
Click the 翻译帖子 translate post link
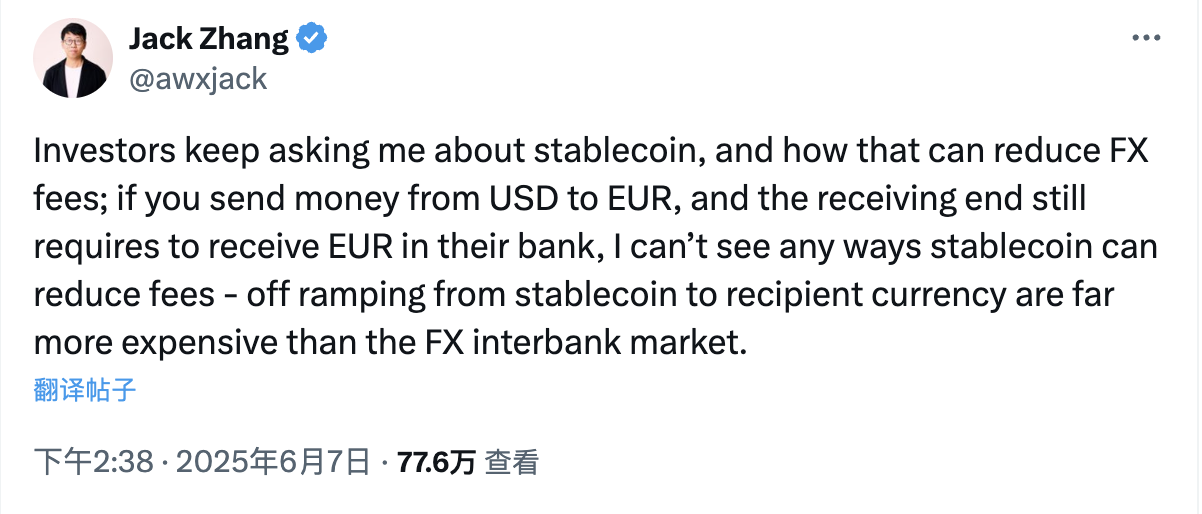(x=85, y=390)
